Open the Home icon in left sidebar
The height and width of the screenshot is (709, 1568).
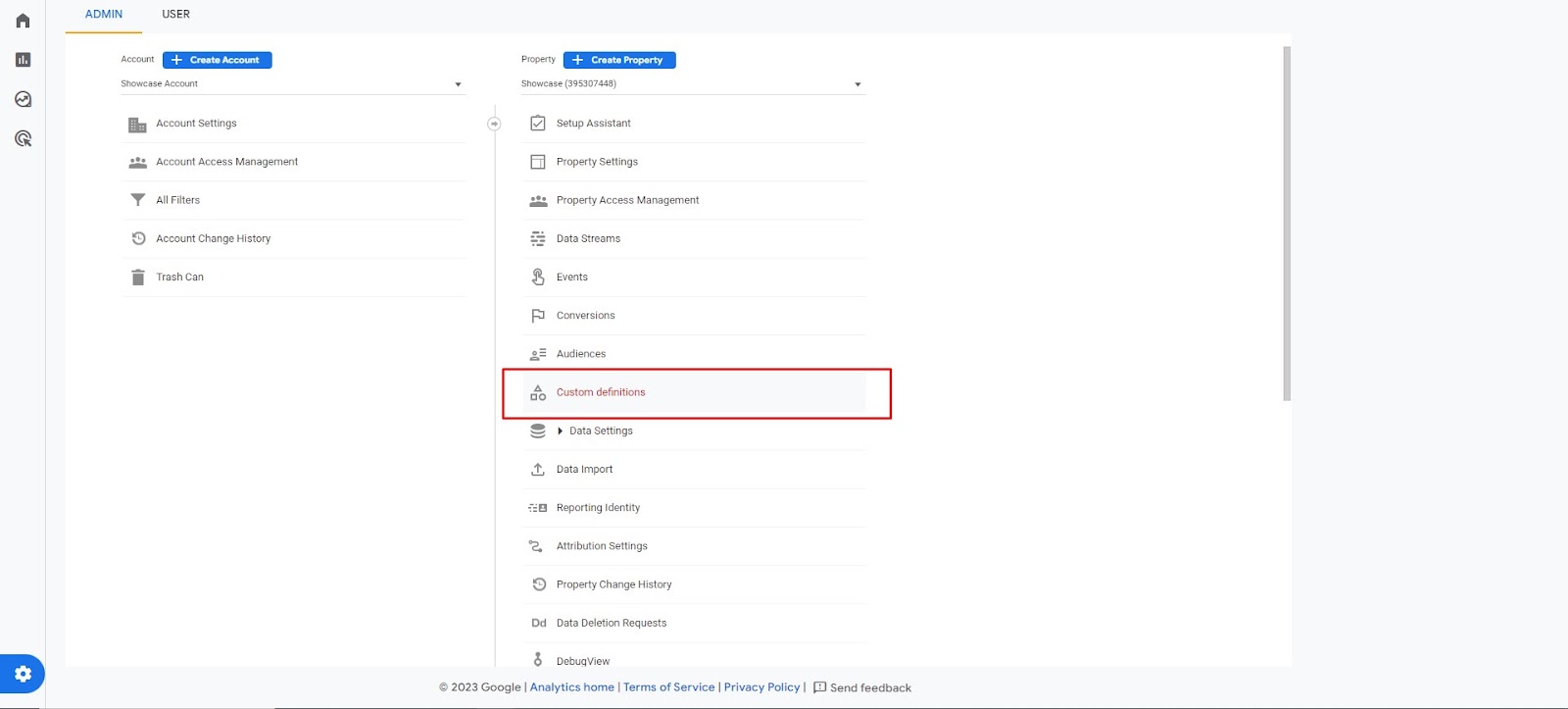[23, 21]
